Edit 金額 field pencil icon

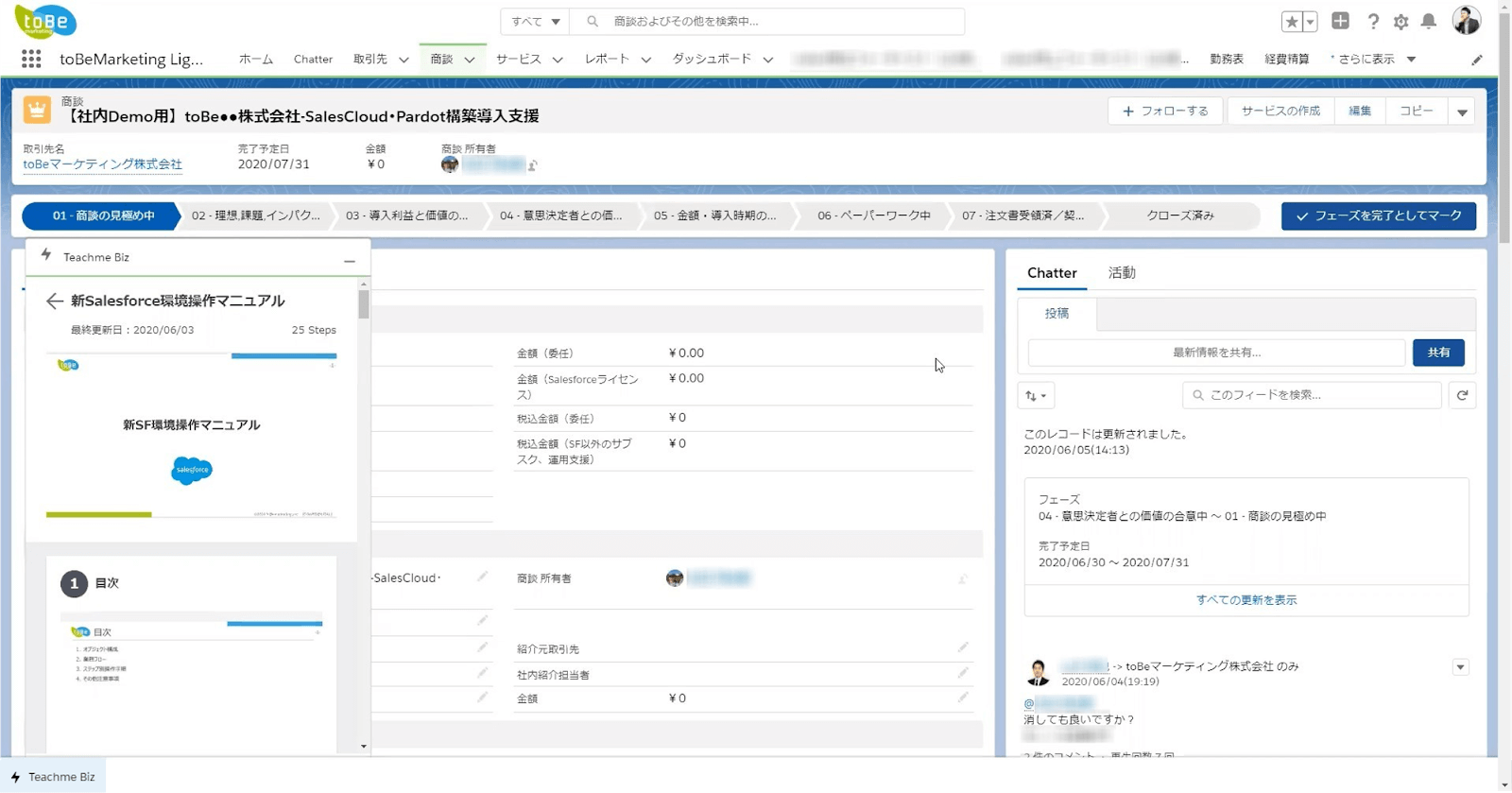pyautogui.click(x=963, y=698)
